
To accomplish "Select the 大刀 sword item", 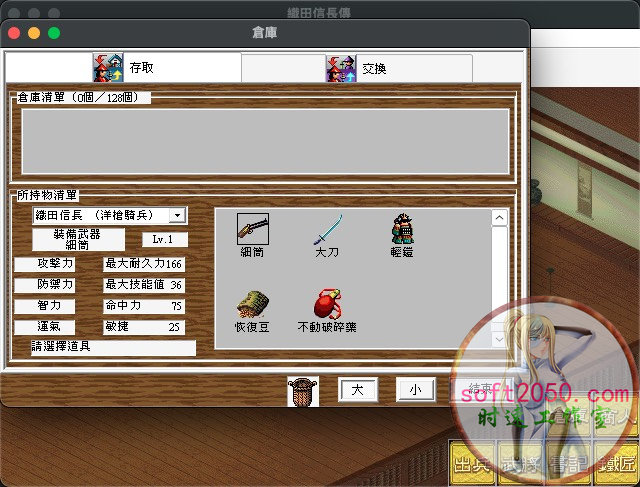I will click(326, 229).
